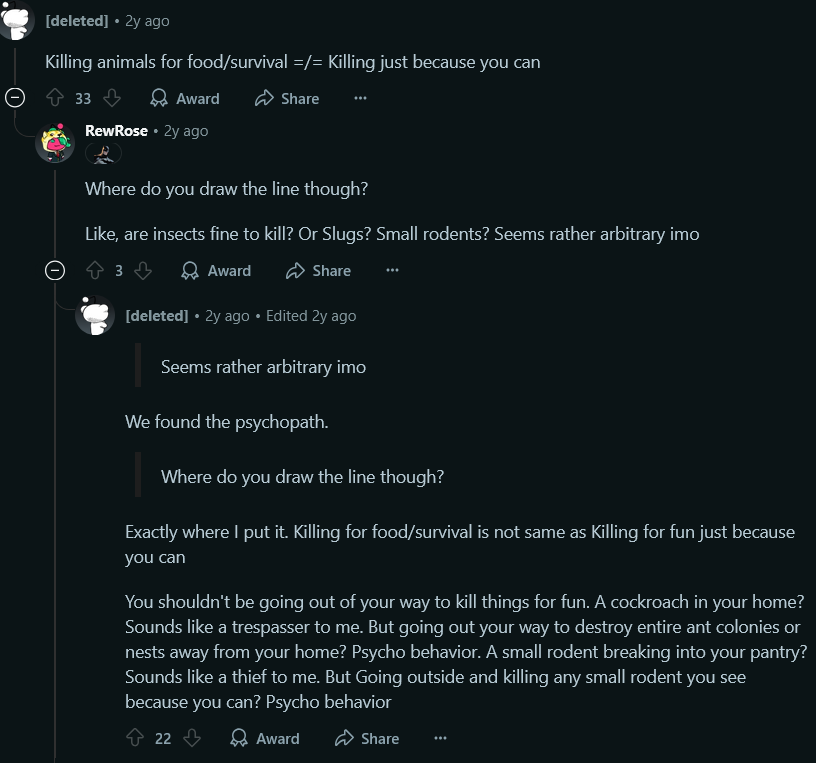Screen dimensions: 816x763
Task: Share RewRose's comment
Action: (318, 270)
